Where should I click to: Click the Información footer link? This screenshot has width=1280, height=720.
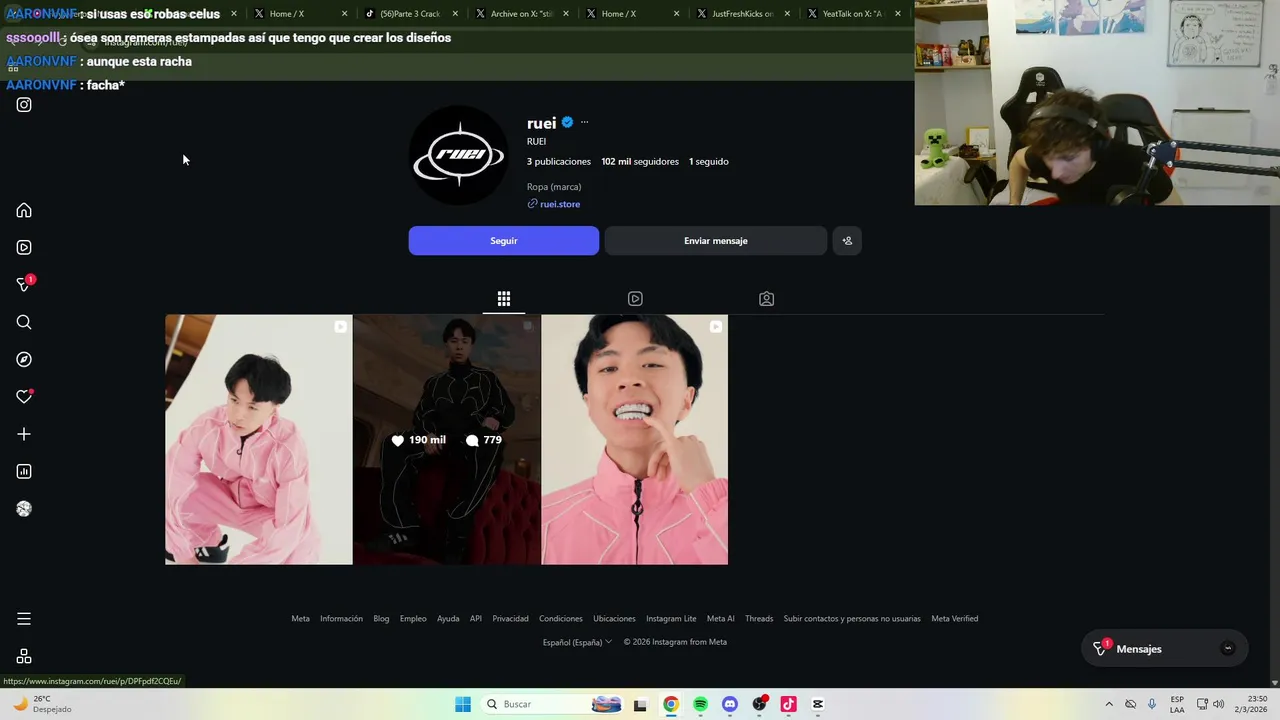click(x=341, y=619)
